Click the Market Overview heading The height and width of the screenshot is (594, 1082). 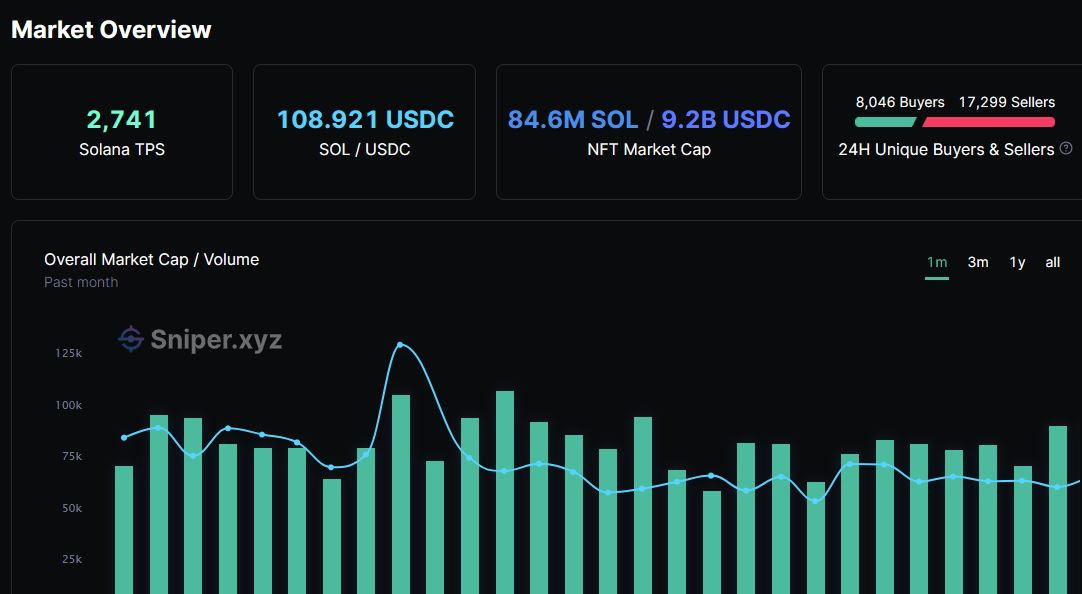click(110, 29)
